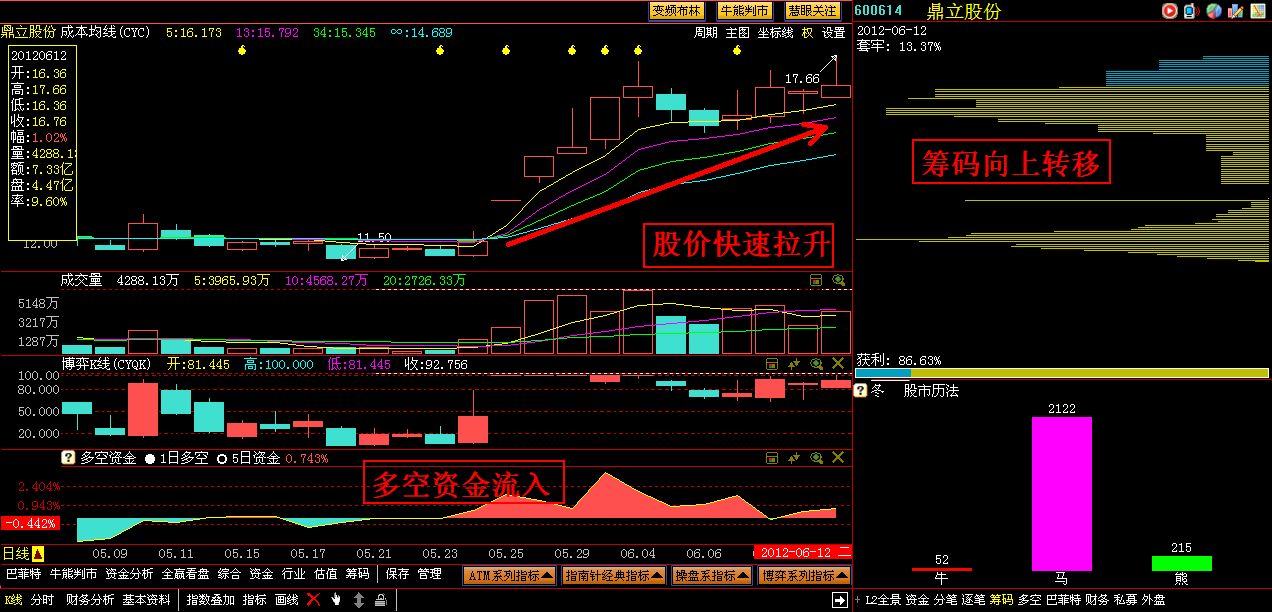
Task: Click the up-down arrows icon in bottom toolbar
Action: pos(358,600)
